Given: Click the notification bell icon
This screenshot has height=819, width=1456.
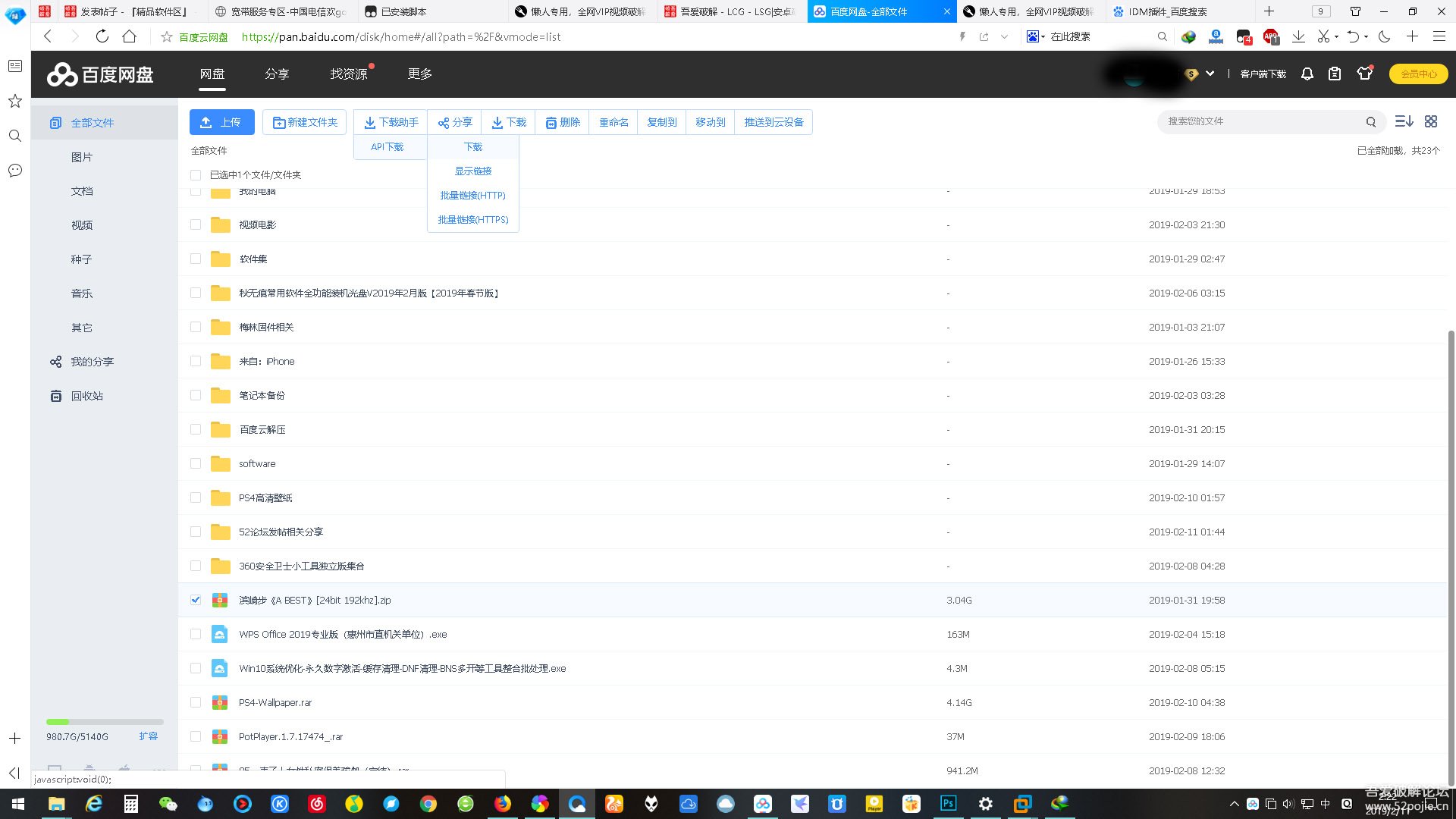Looking at the screenshot, I should pyautogui.click(x=1307, y=74).
